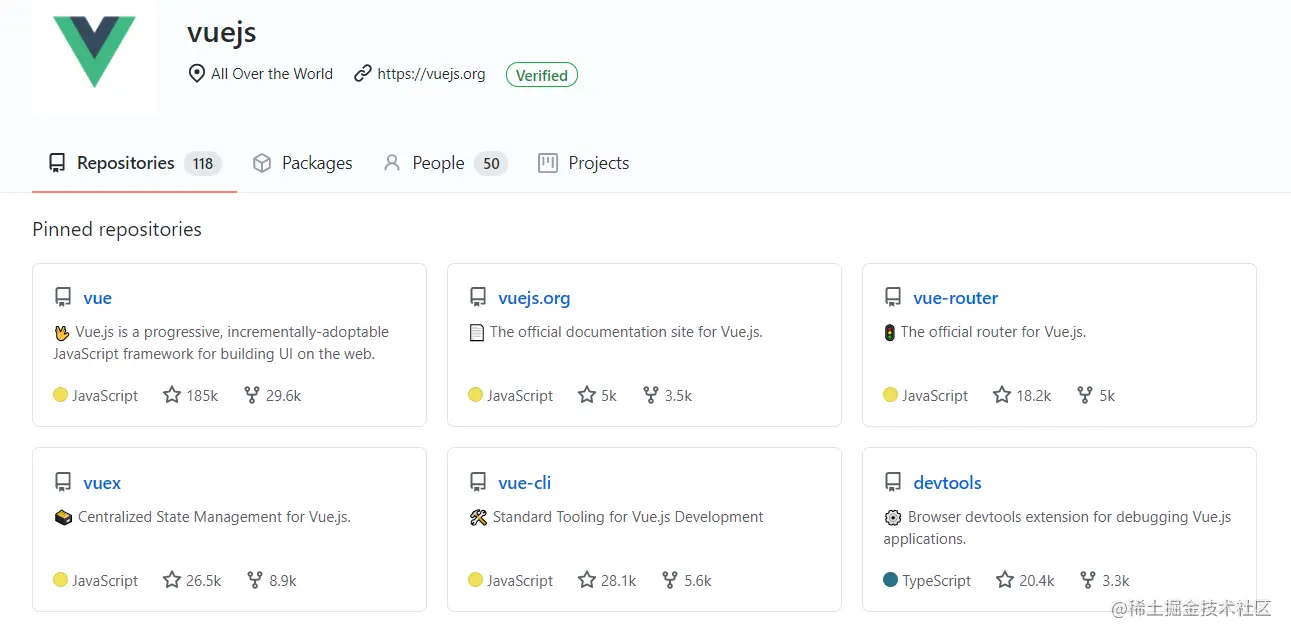The image size is (1291, 638).
Task: Click the devtools star icon (20.4k)
Action: click(1005, 580)
